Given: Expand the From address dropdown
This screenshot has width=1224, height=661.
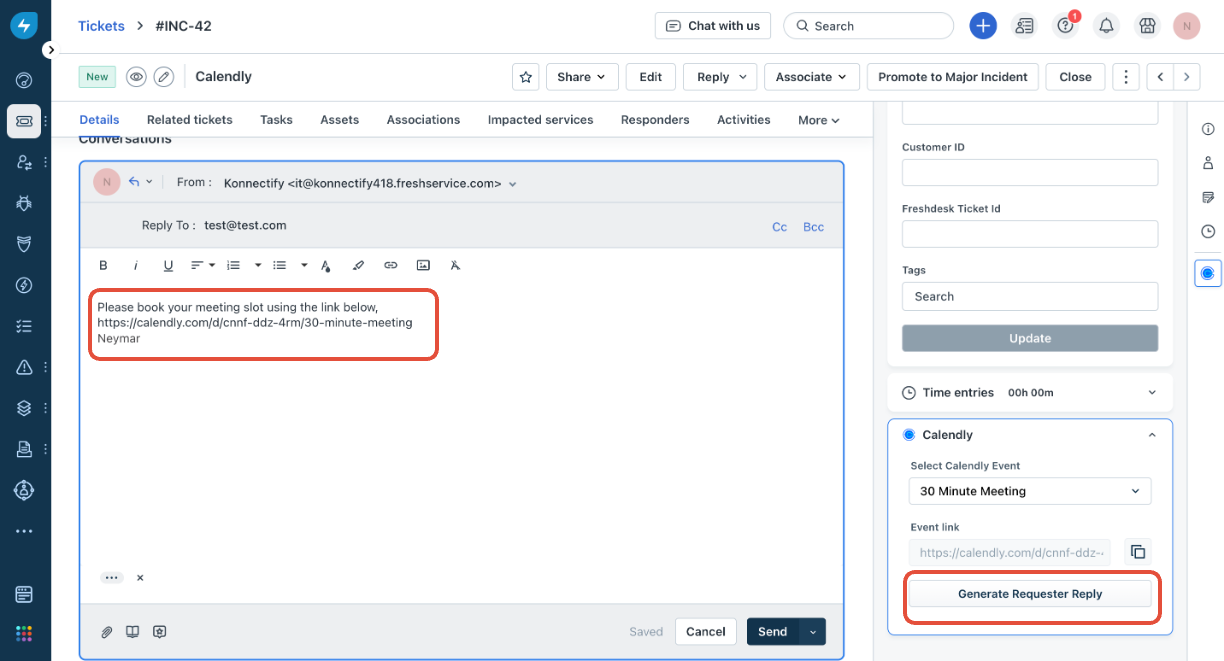Looking at the screenshot, I should pos(513,184).
